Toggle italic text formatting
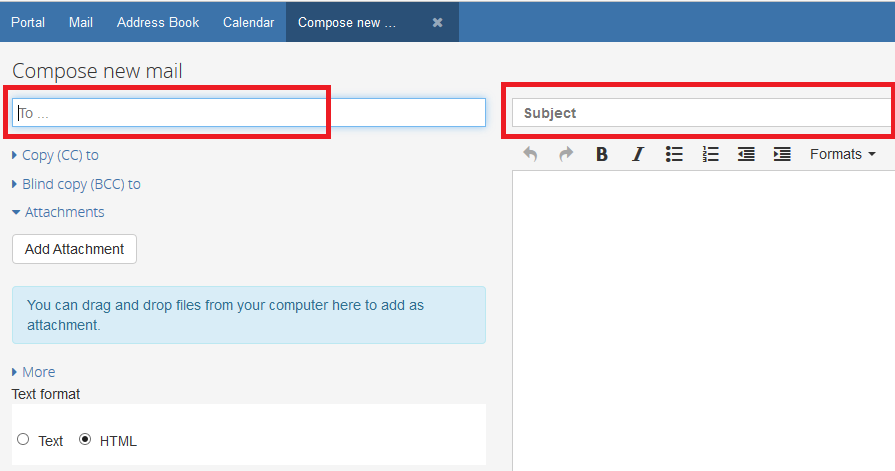The height and width of the screenshot is (471, 895). click(638, 154)
